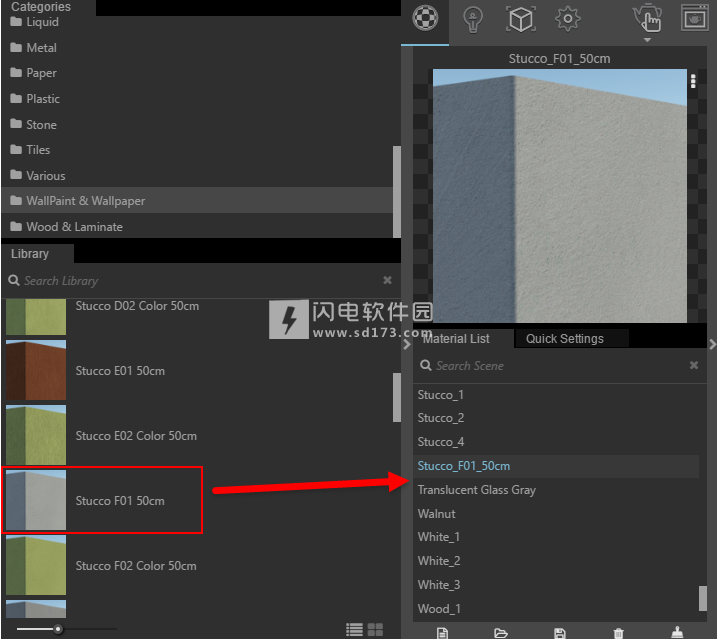Click into the Search Library field
Screen dimensions: 717x639
[x=201, y=280]
